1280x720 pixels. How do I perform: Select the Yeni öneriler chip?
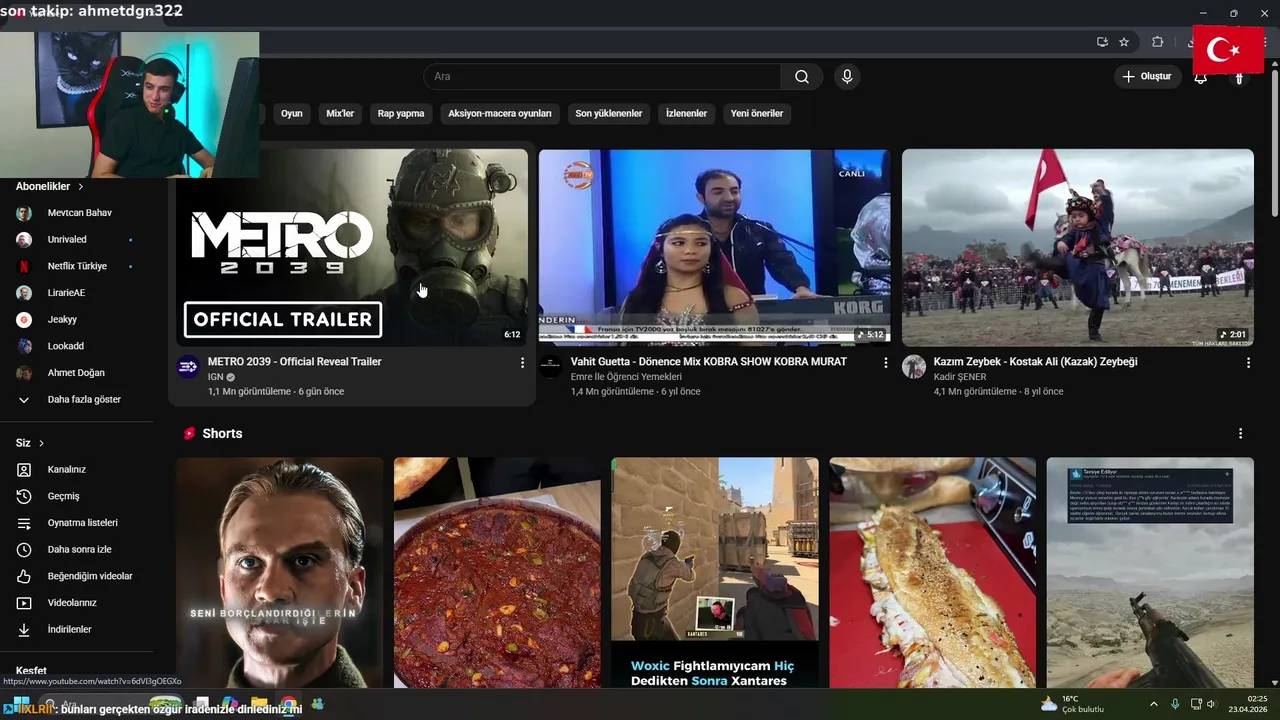pos(757,114)
